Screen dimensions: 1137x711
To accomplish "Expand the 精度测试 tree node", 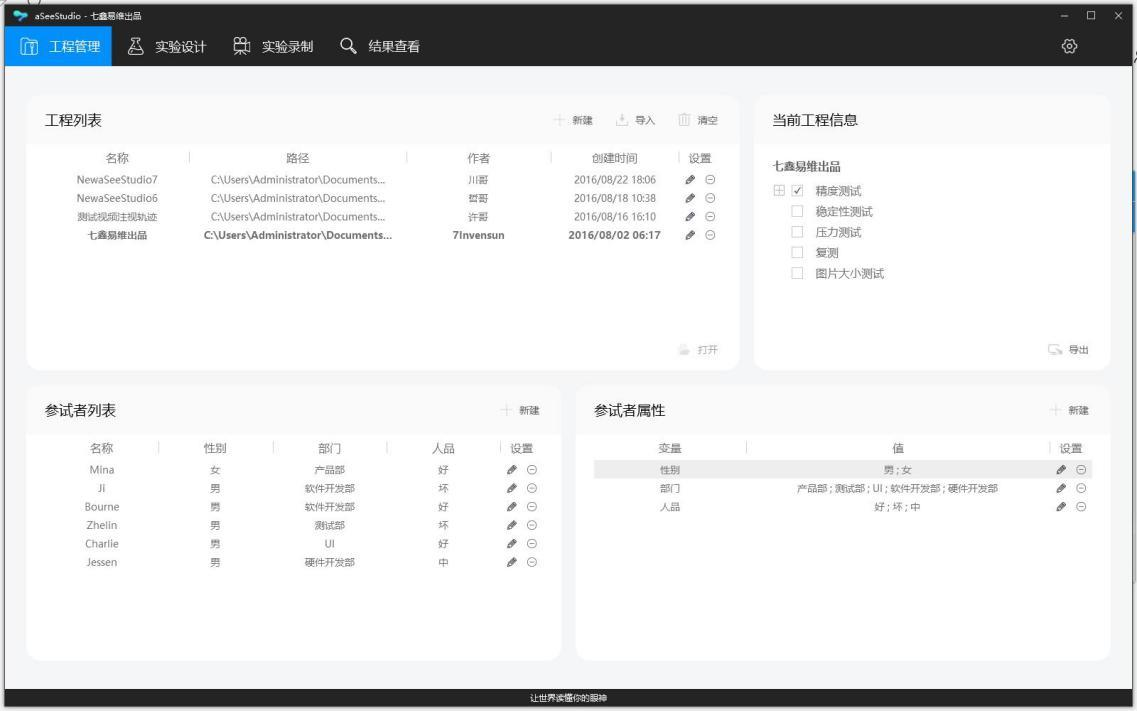I will coord(778,191).
